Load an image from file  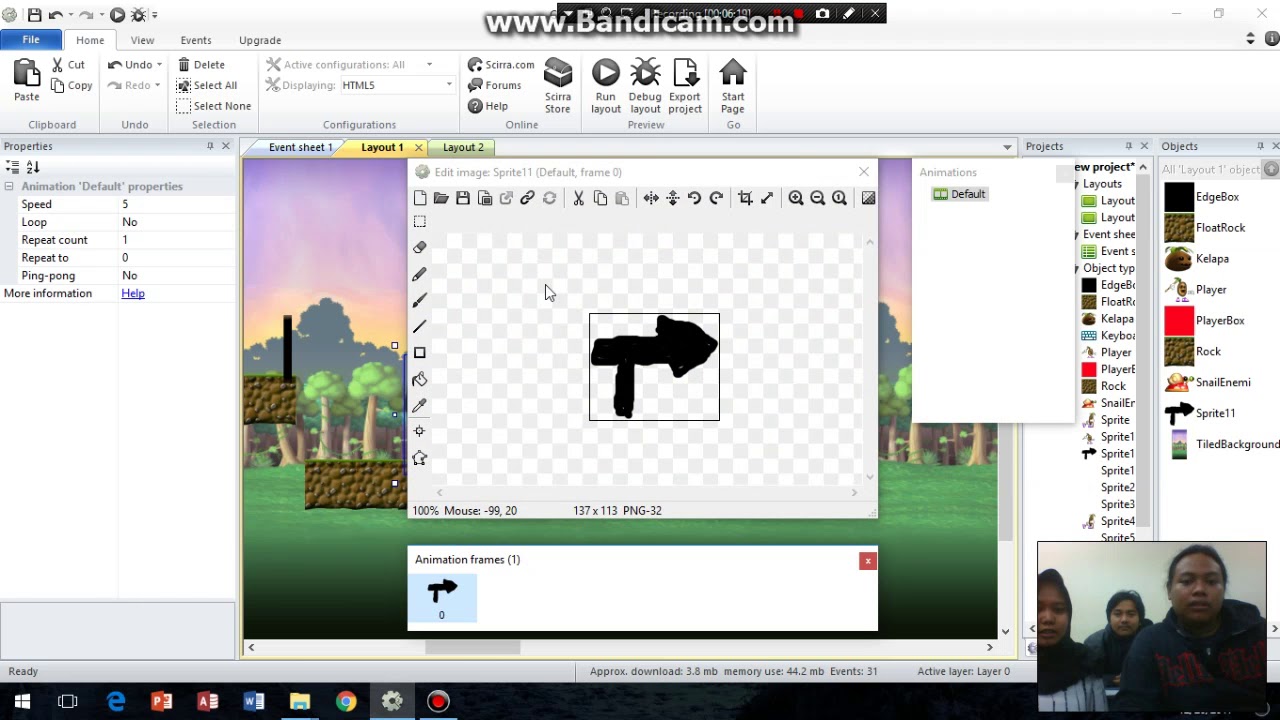click(441, 198)
